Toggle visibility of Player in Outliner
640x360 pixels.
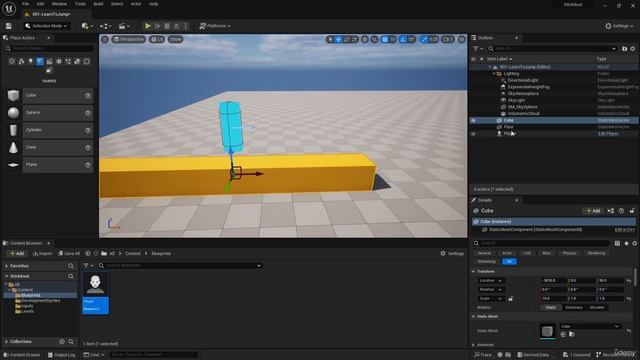coord(473,133)
